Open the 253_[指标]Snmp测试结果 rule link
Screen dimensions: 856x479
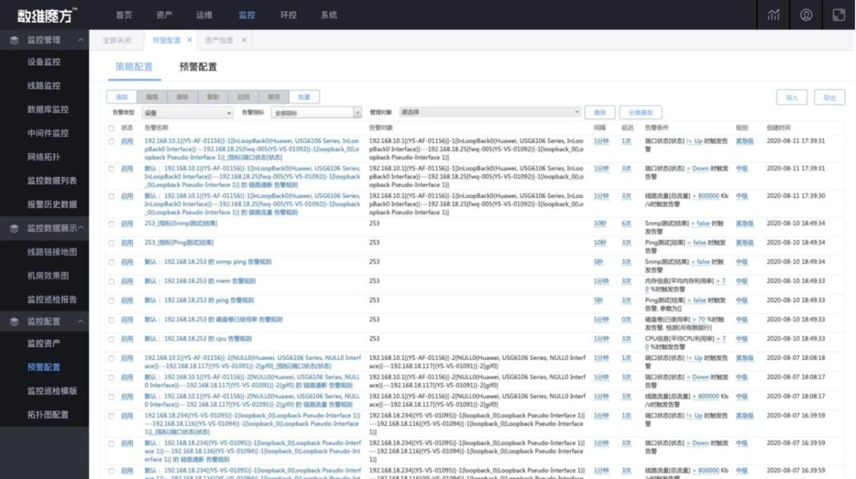[181, 223]
